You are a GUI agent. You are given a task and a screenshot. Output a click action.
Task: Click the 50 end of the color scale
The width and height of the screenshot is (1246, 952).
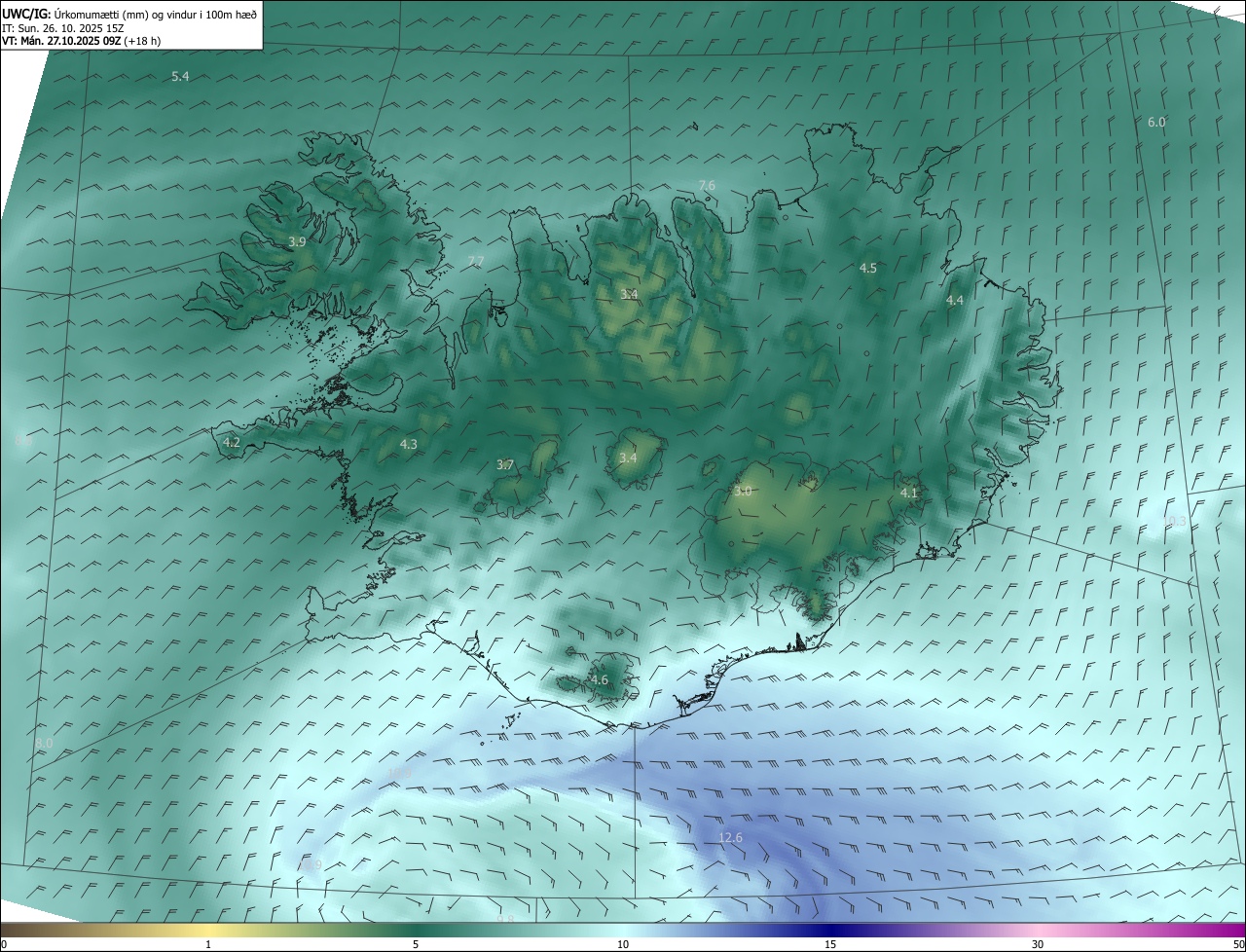tap(1238, 944)
